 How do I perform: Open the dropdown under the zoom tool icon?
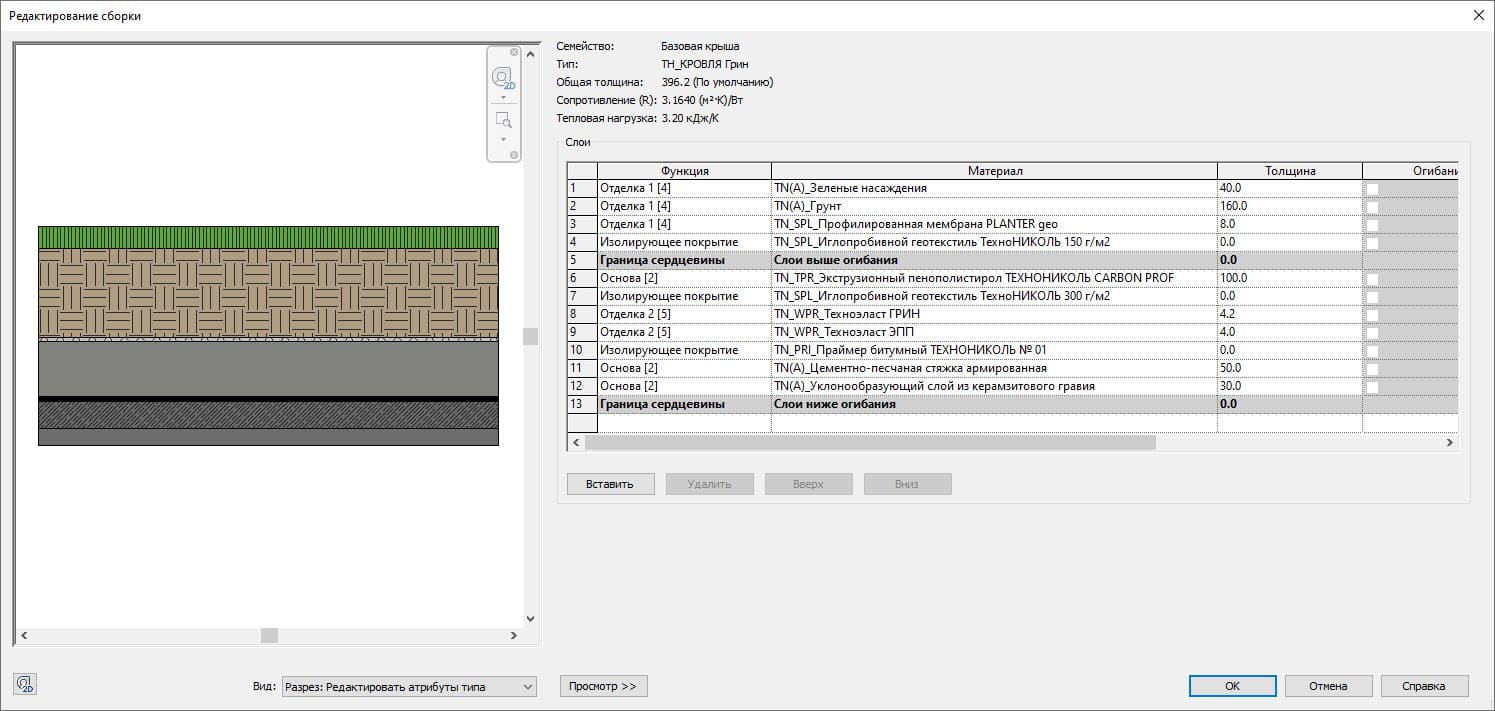coord(503,137)
